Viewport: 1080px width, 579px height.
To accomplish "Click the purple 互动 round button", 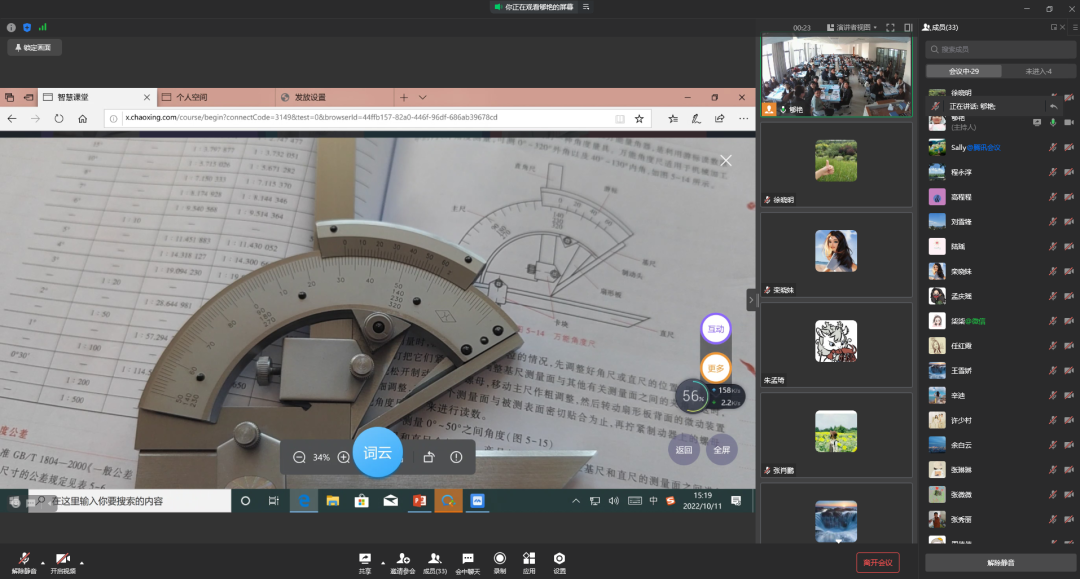I will 716,328.
